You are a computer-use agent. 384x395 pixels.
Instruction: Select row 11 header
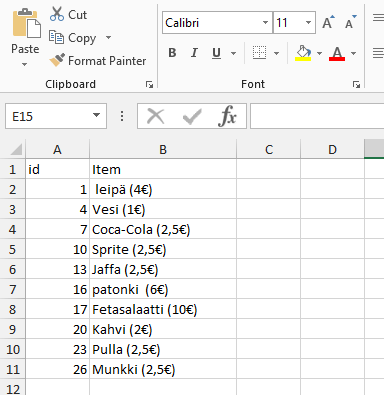coord(13,369)
